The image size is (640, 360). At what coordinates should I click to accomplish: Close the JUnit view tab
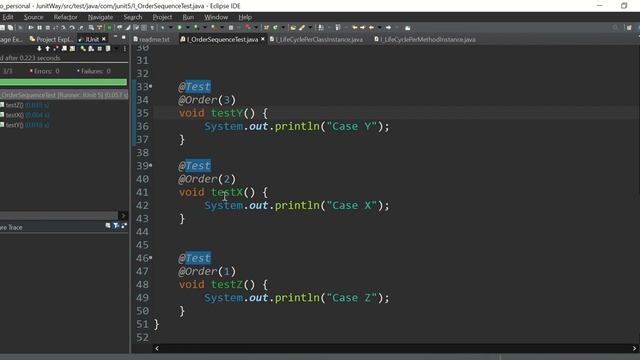[x=104, y=39]
